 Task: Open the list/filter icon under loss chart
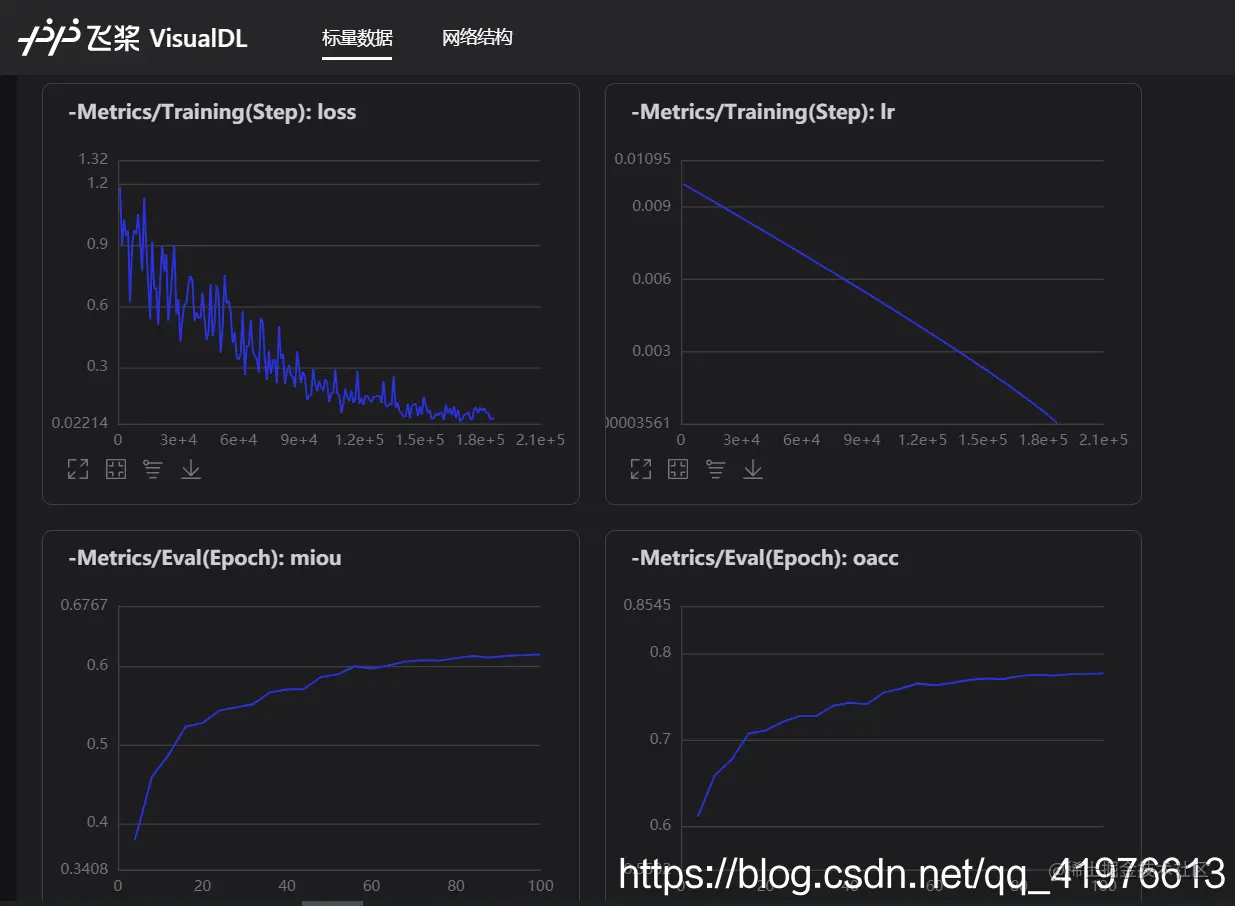(x=153, y=469)
